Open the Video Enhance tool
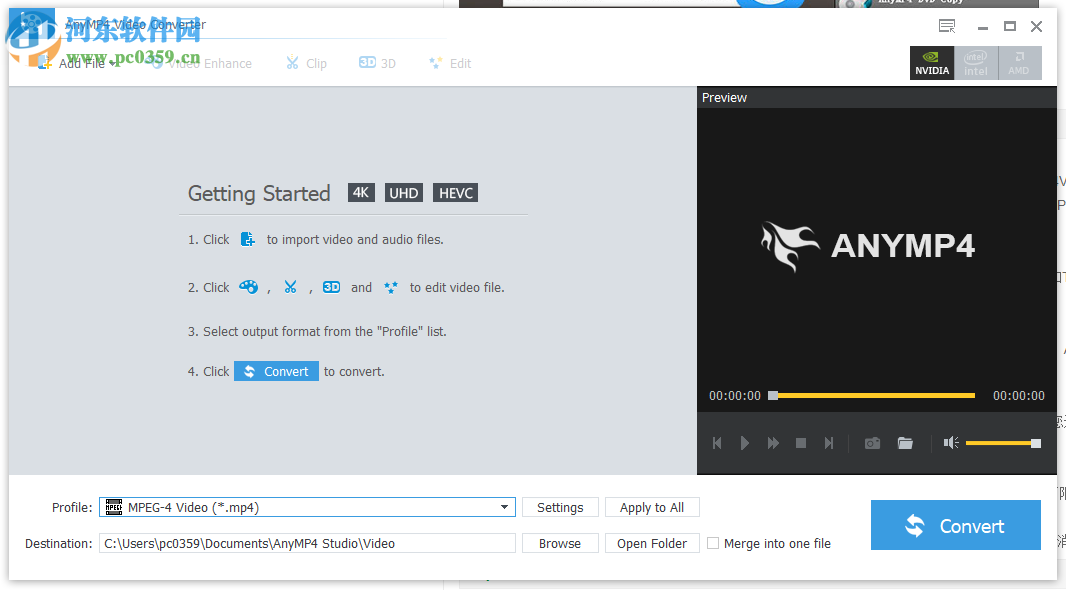Viewport: 1066px width, 590px height. tap(201, 63)
